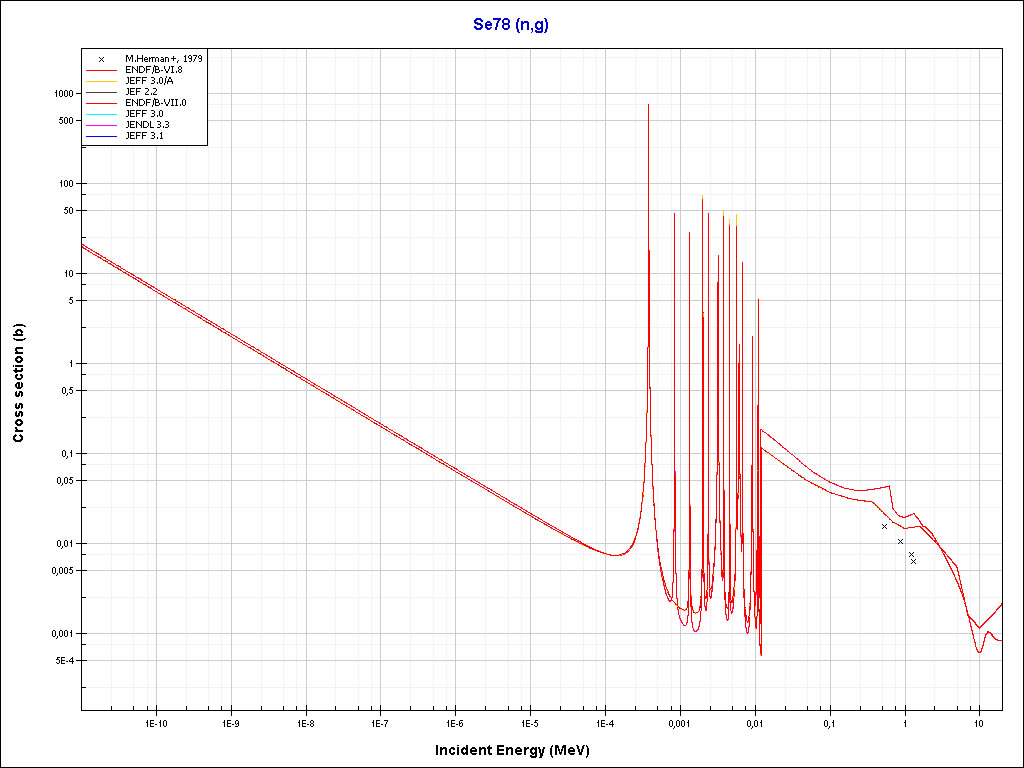Click the 1E-5 tick label on x-axis
The image size is (1024, 768).
[x=529, y=723]
